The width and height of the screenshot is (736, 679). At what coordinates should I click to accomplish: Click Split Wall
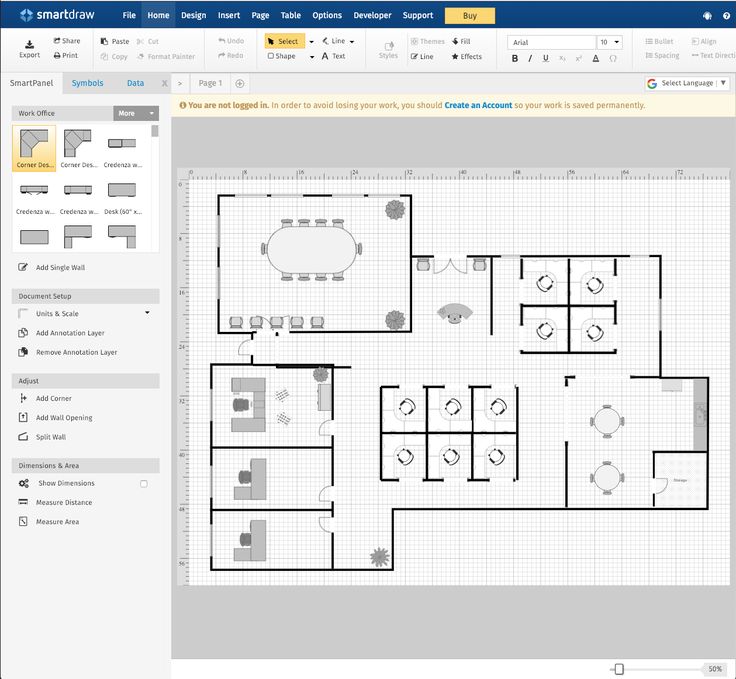coord(42,437)
